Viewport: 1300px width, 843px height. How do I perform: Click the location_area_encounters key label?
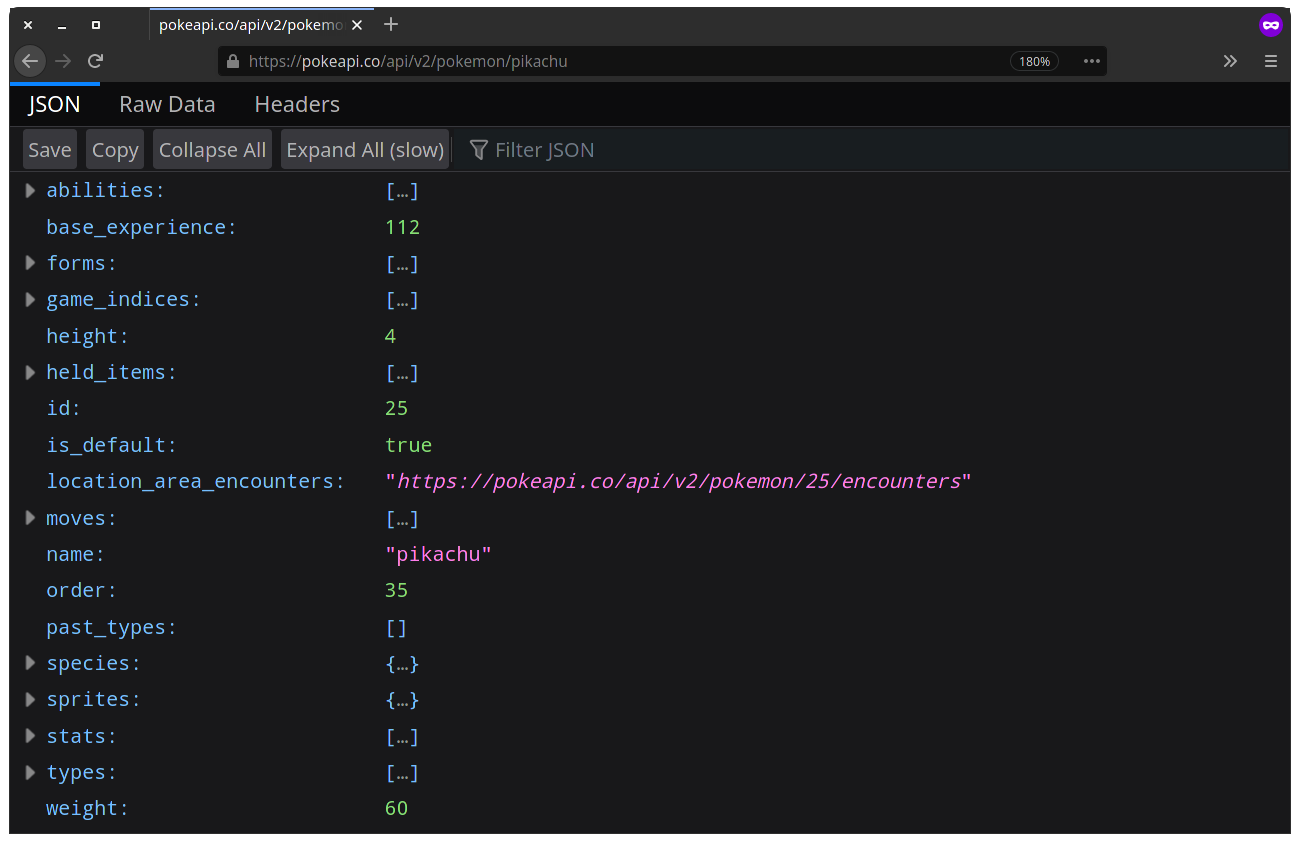195,481
